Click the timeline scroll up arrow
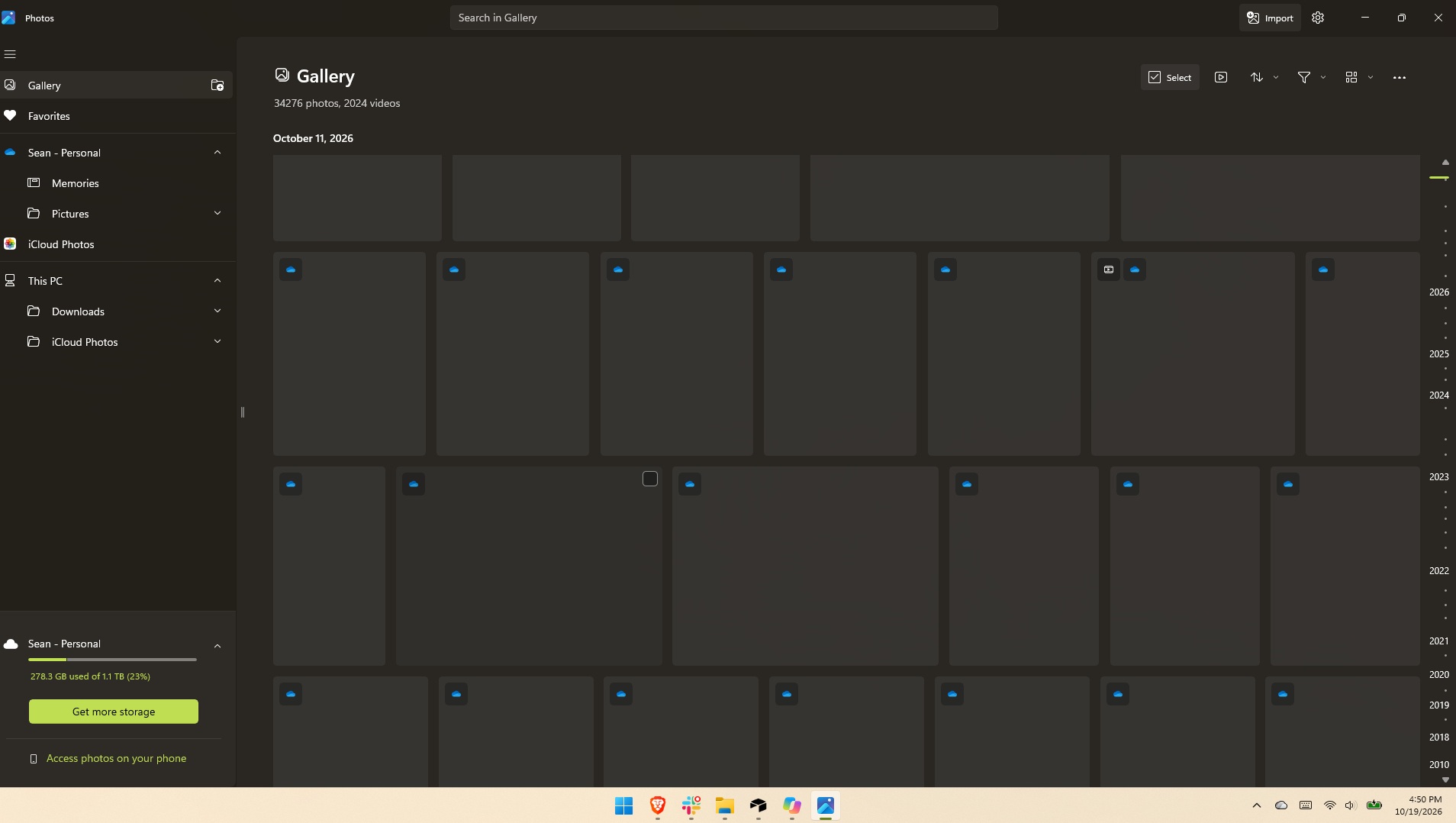 (1445, 162)
